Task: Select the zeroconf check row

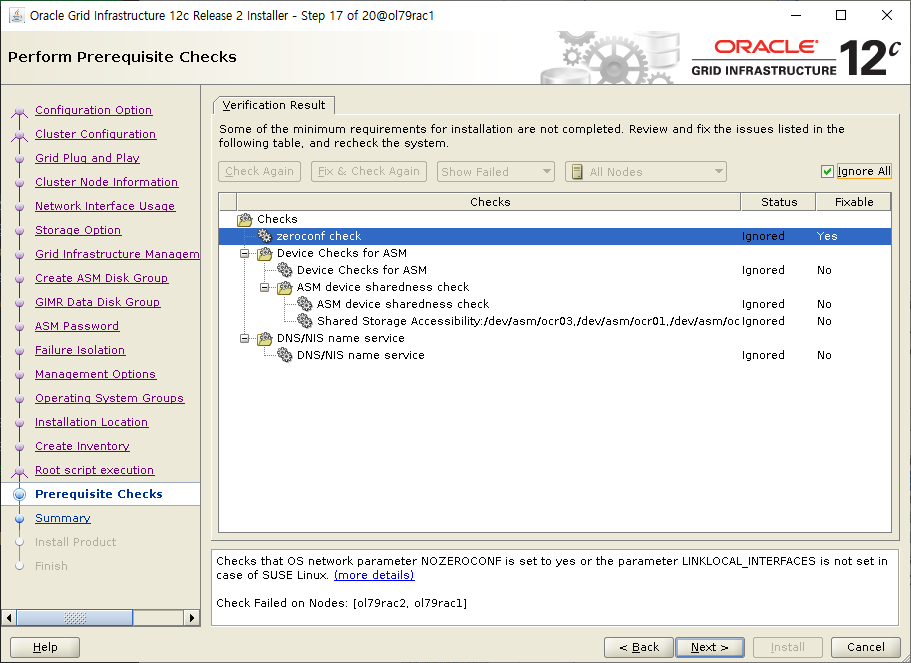Action: (x=555, y=236)
